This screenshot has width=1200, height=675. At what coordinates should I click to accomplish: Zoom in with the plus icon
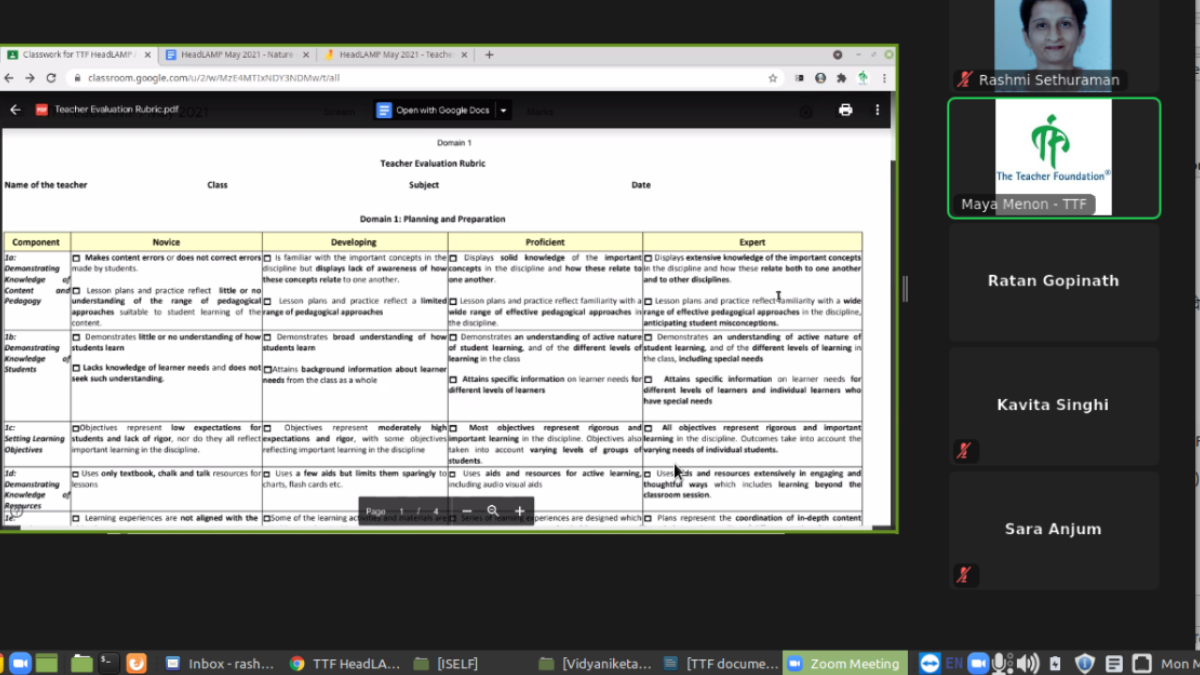click(x=519, y=511)
